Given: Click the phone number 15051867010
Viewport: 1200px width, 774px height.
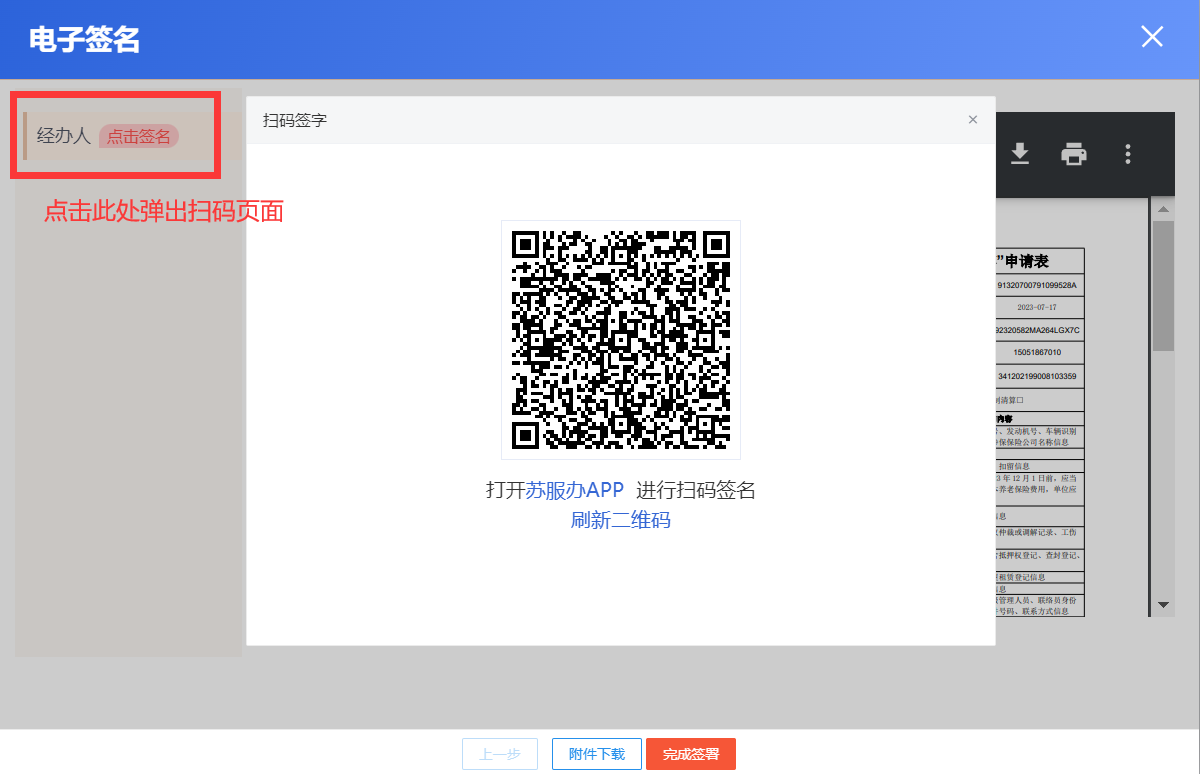Looking at the screenshot, I should tap(1037, 353).
